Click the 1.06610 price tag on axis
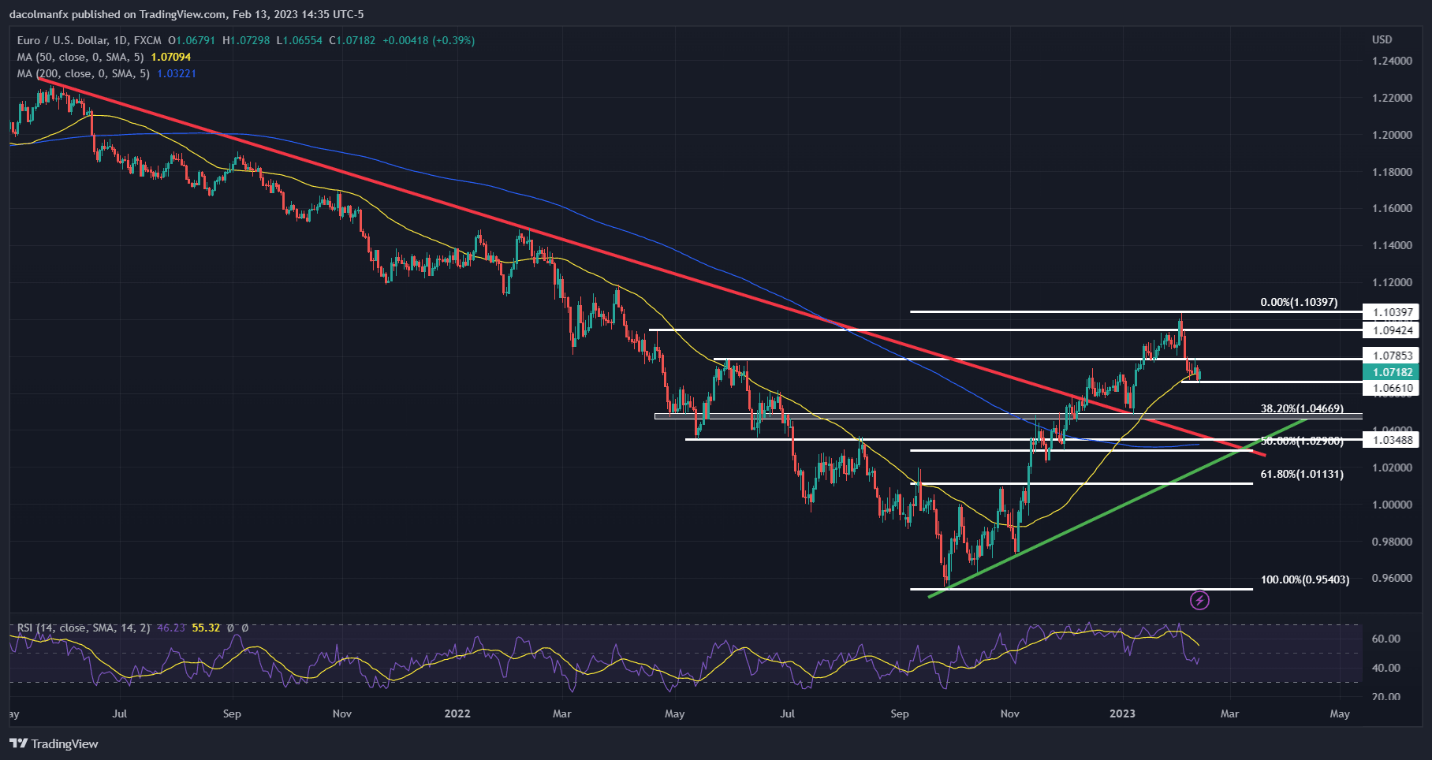The image size is (1432, 760). 1390,388
